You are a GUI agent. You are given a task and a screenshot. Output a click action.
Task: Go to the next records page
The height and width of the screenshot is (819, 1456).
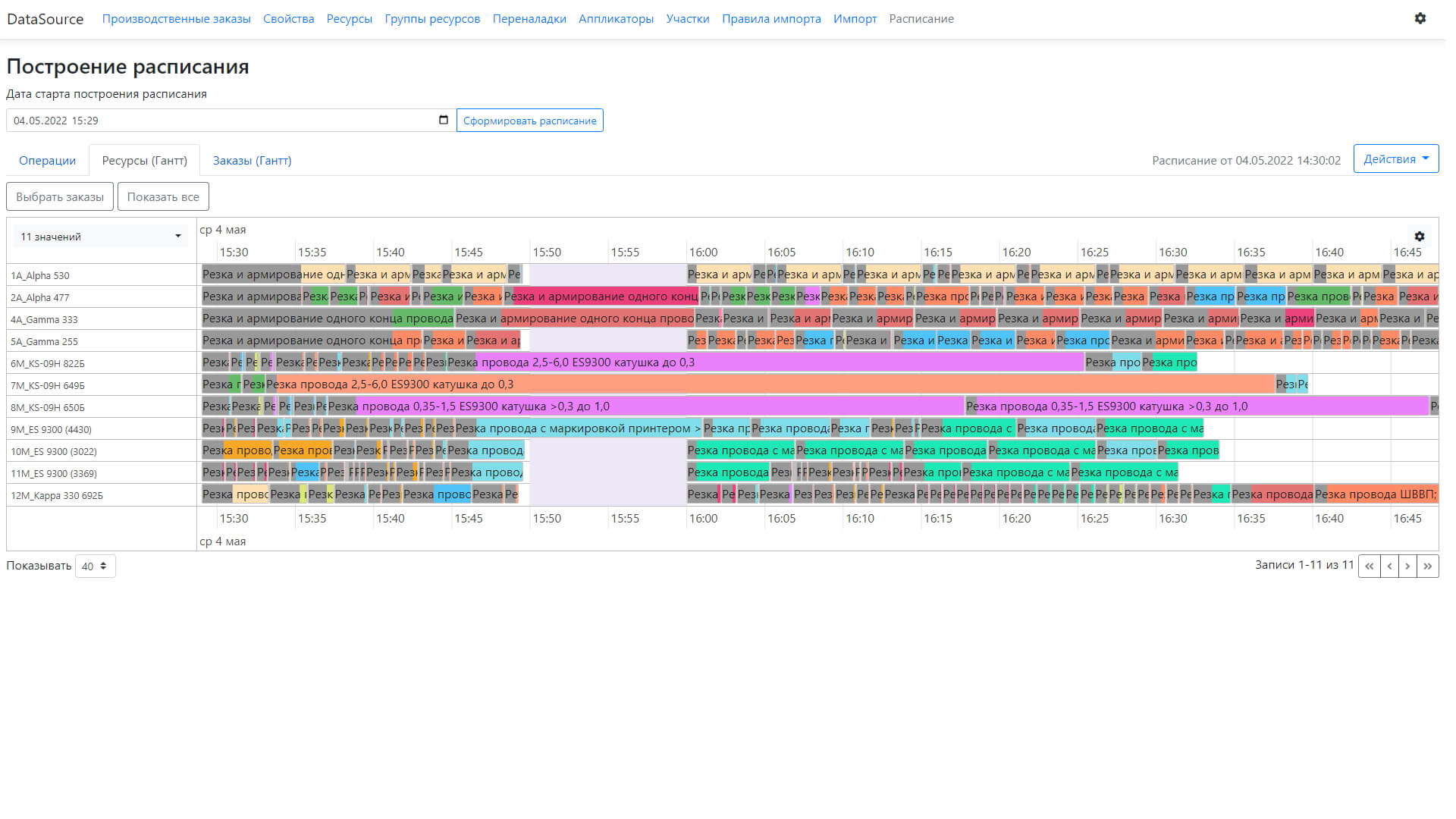click(x=1408, y=566)
